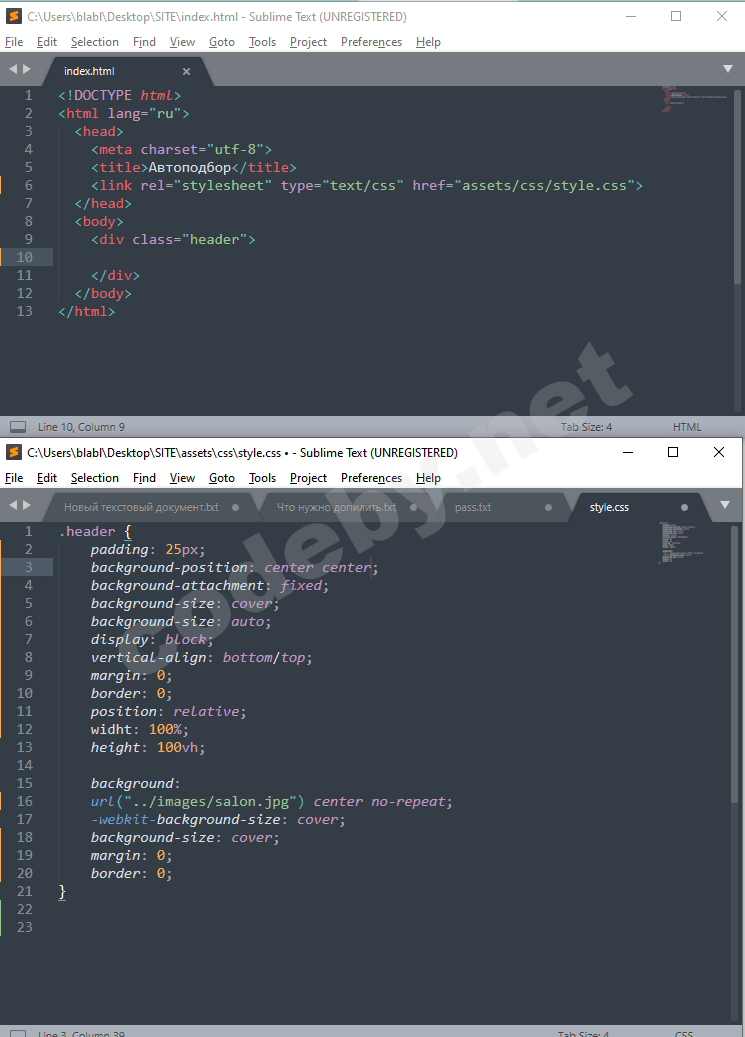The height and width of the screenshot is (1037, 745).
Task: Click minimap in index.html window
Action: click(x=695, y=99)
